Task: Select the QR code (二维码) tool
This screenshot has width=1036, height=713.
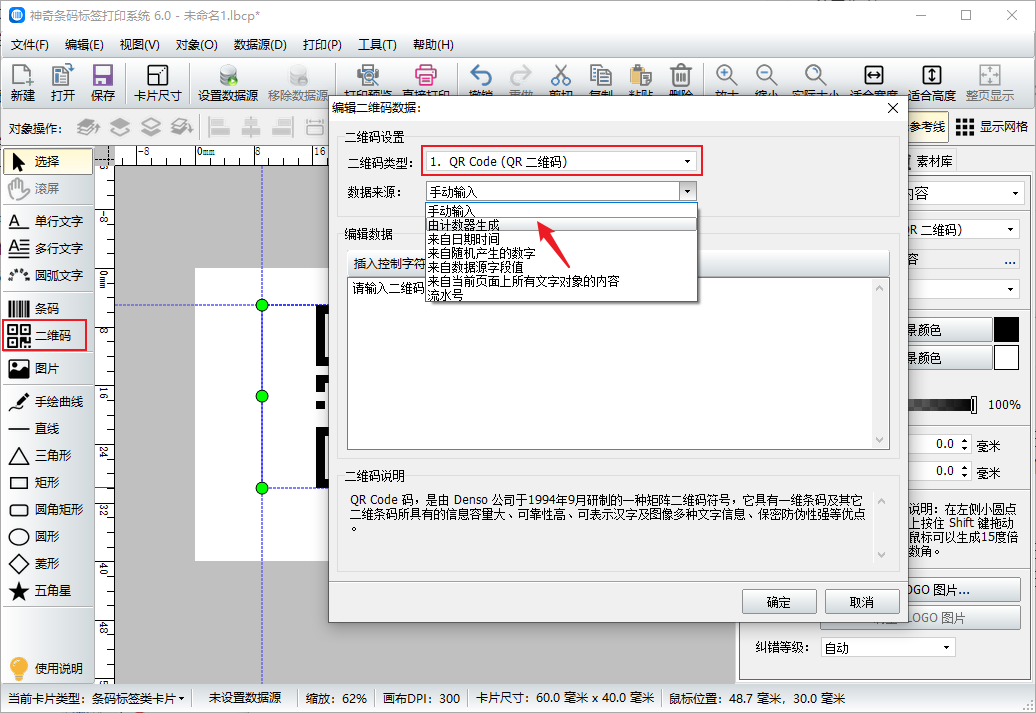Action: point(45,336)
